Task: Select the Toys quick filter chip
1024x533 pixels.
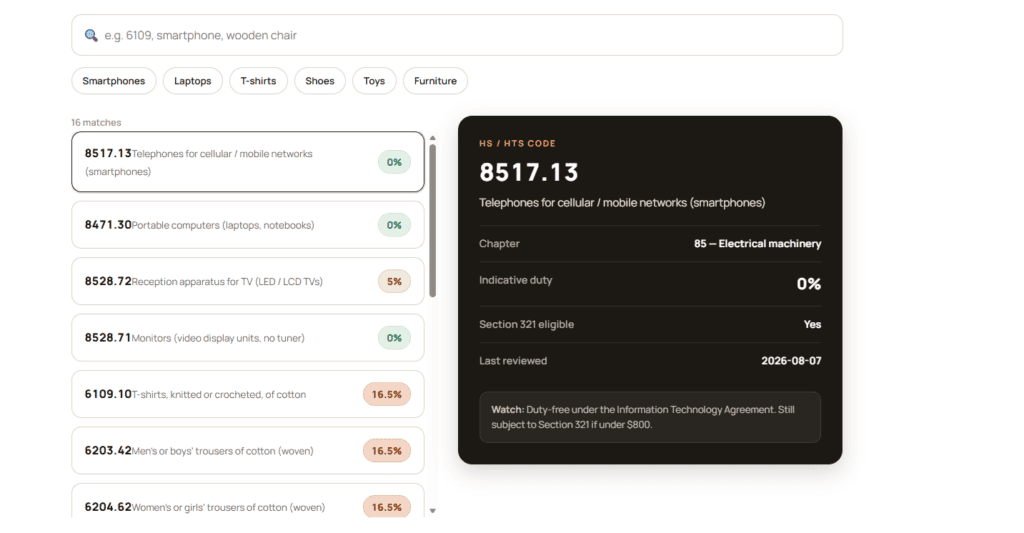Action: click(x=374, y=81)
